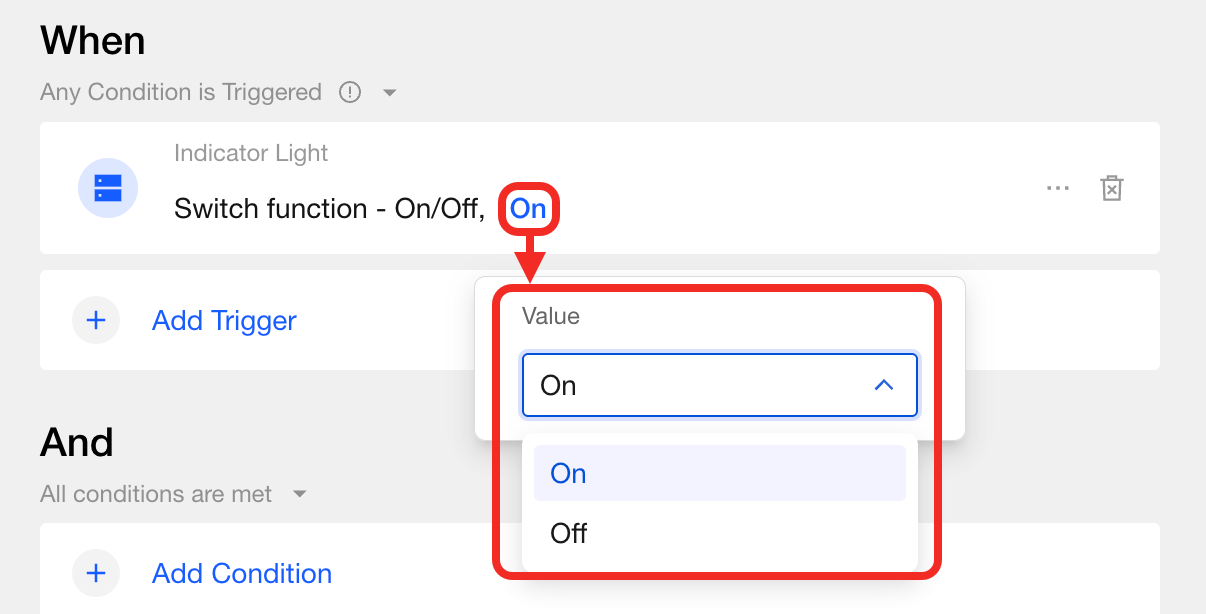The image size is (1206, 614).
Task: Click the Value label in the popup
Action: coord(551,317)
